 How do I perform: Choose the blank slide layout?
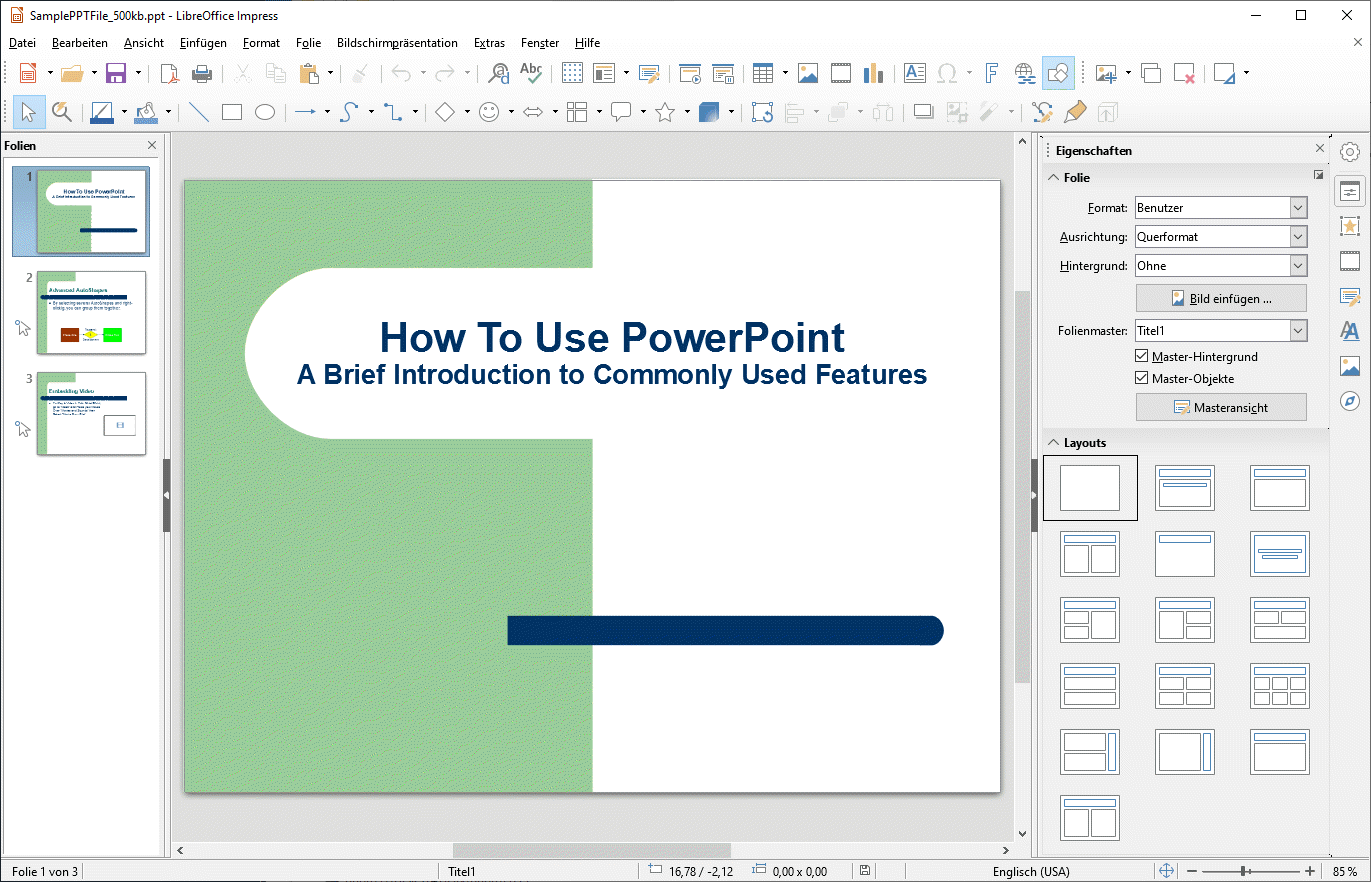(x=1090, y=488)
